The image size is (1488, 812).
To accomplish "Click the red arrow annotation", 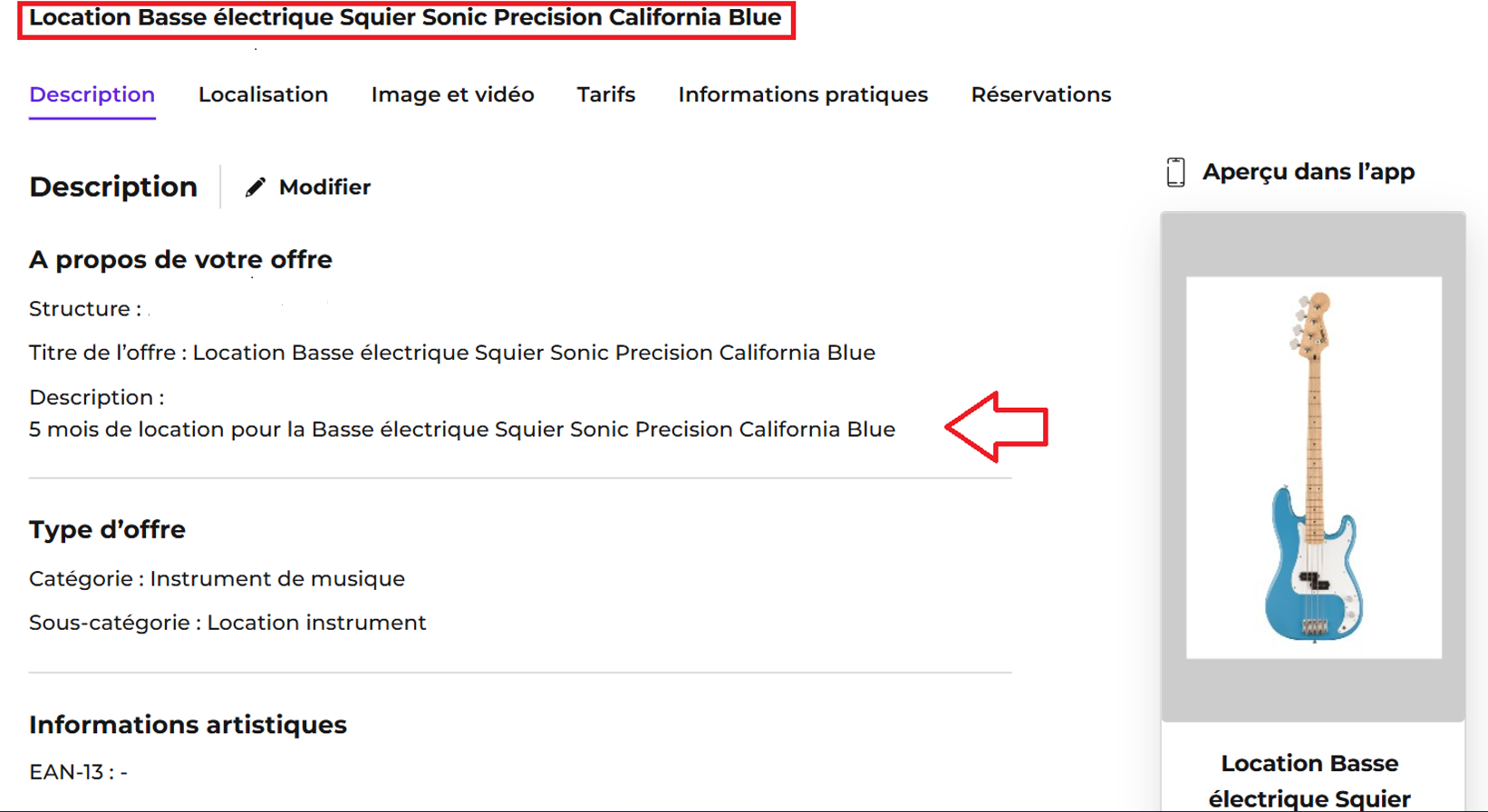I will 997,427.
